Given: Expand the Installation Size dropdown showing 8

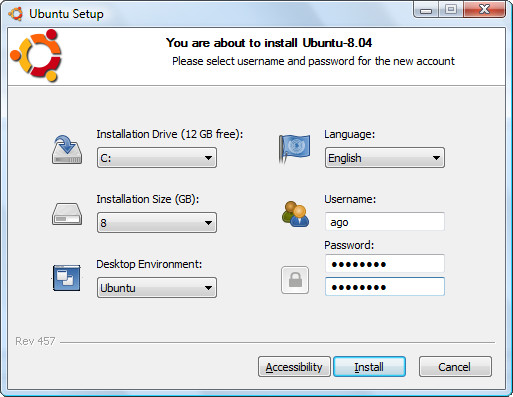Looking at the screenshot, I should point(157,222).
